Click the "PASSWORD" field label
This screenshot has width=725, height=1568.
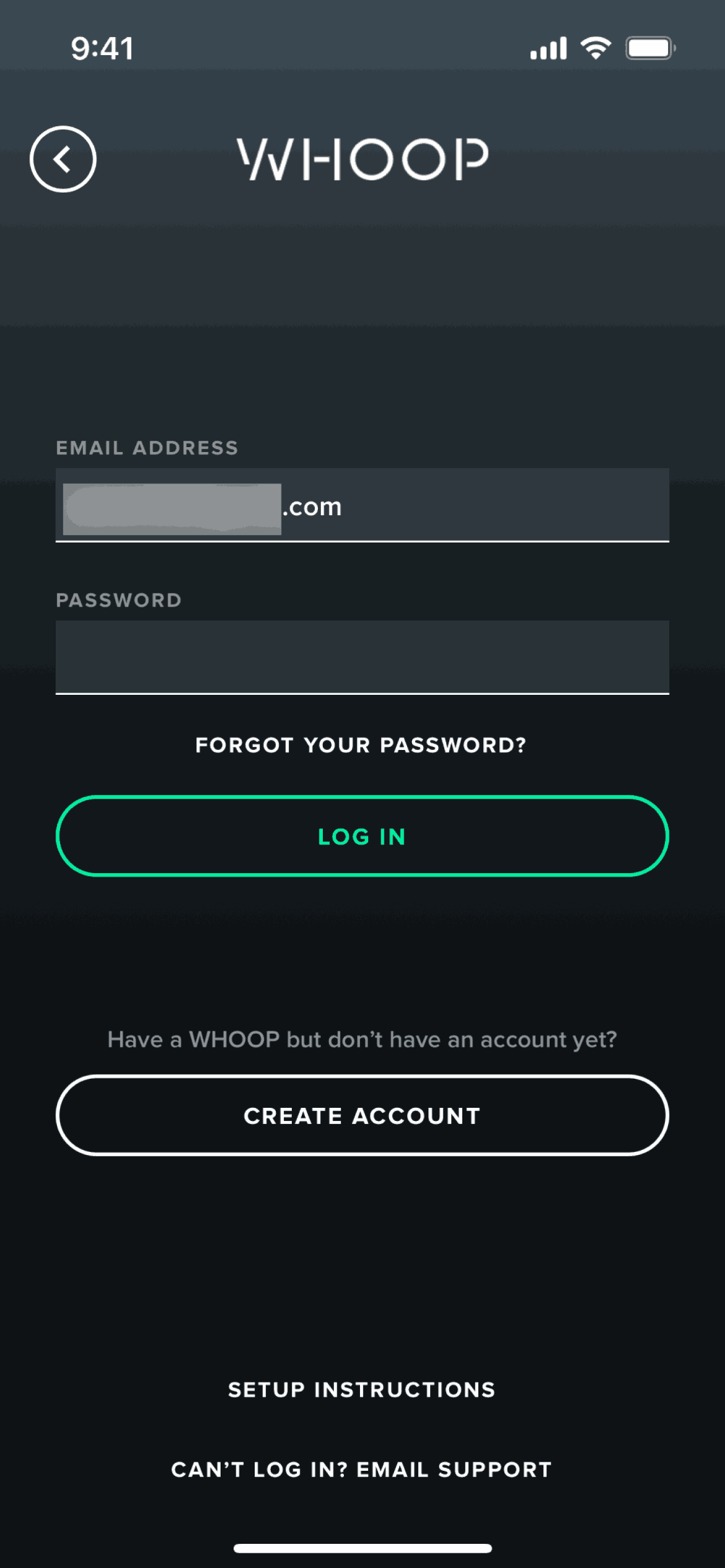click(119, 600)
